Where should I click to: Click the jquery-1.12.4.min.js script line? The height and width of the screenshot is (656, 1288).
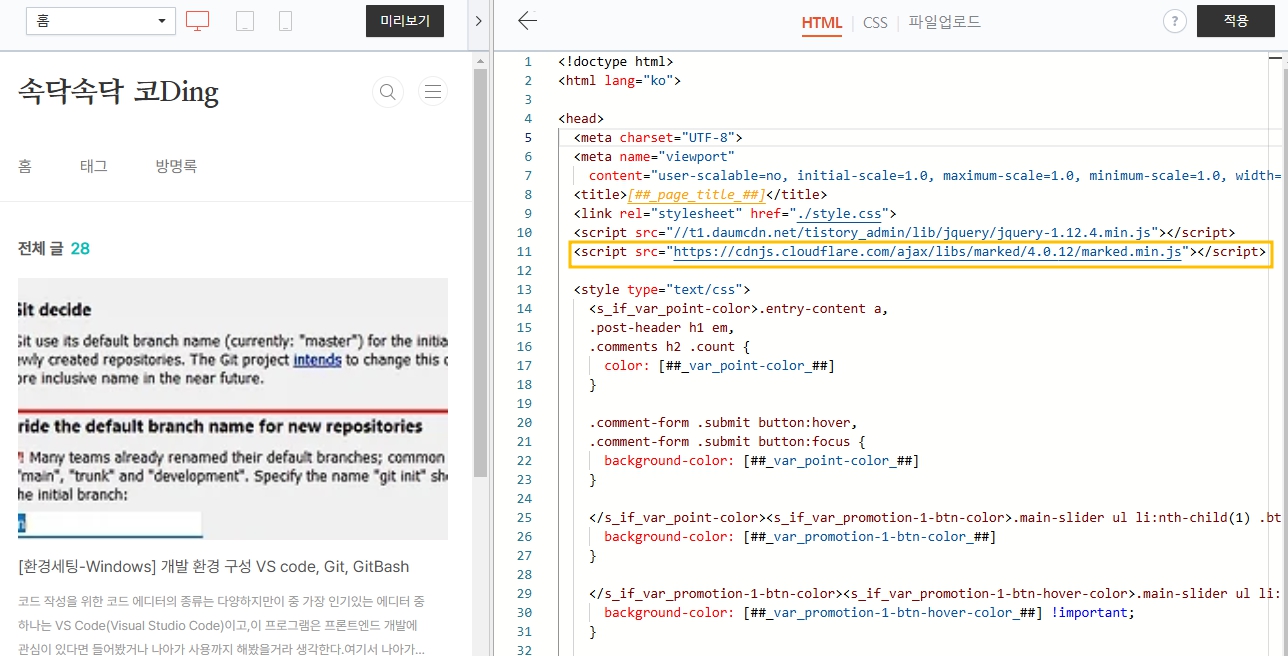pos(904,233)
